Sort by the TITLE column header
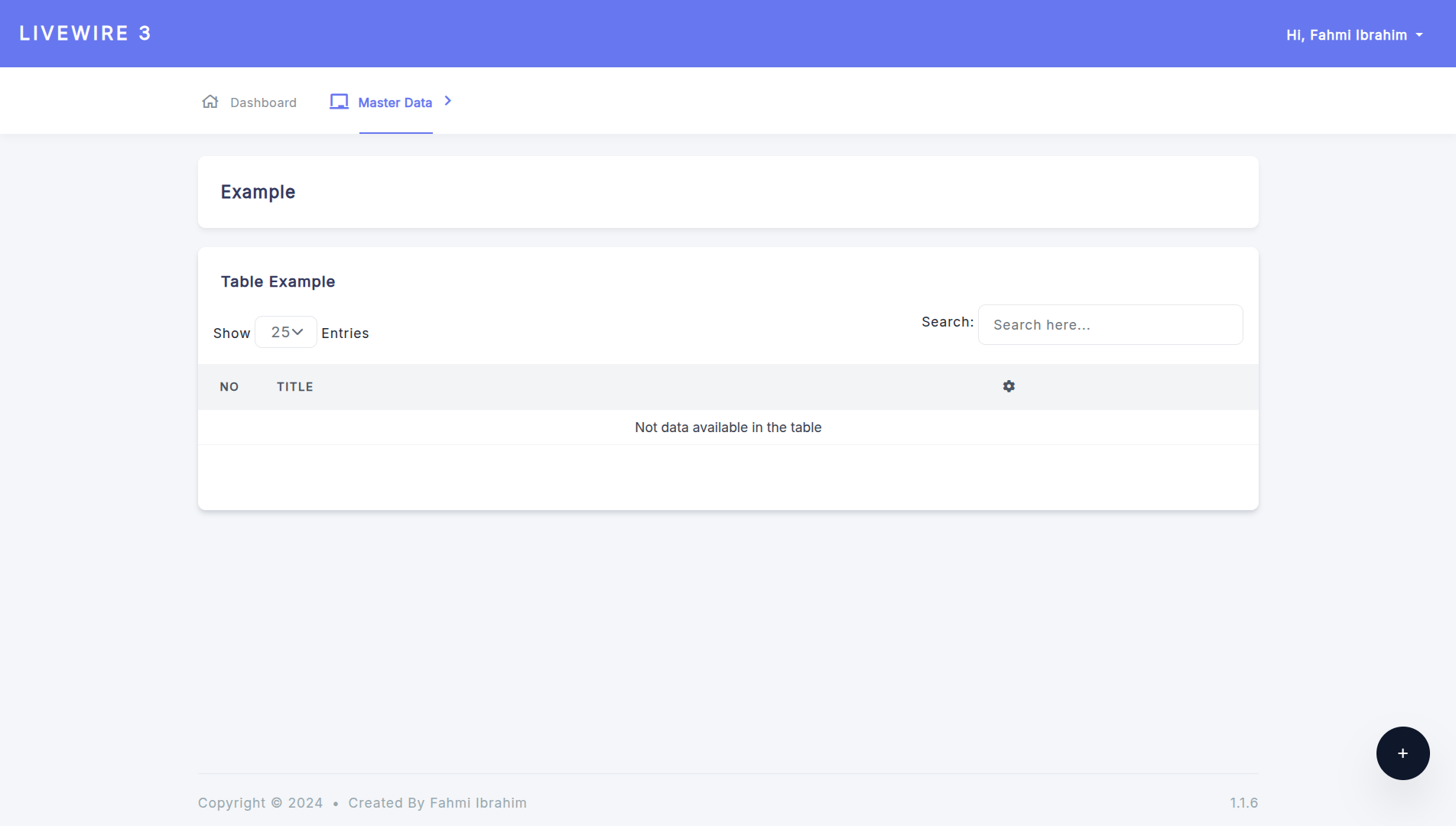1456x826 pixels. [295, 387]
